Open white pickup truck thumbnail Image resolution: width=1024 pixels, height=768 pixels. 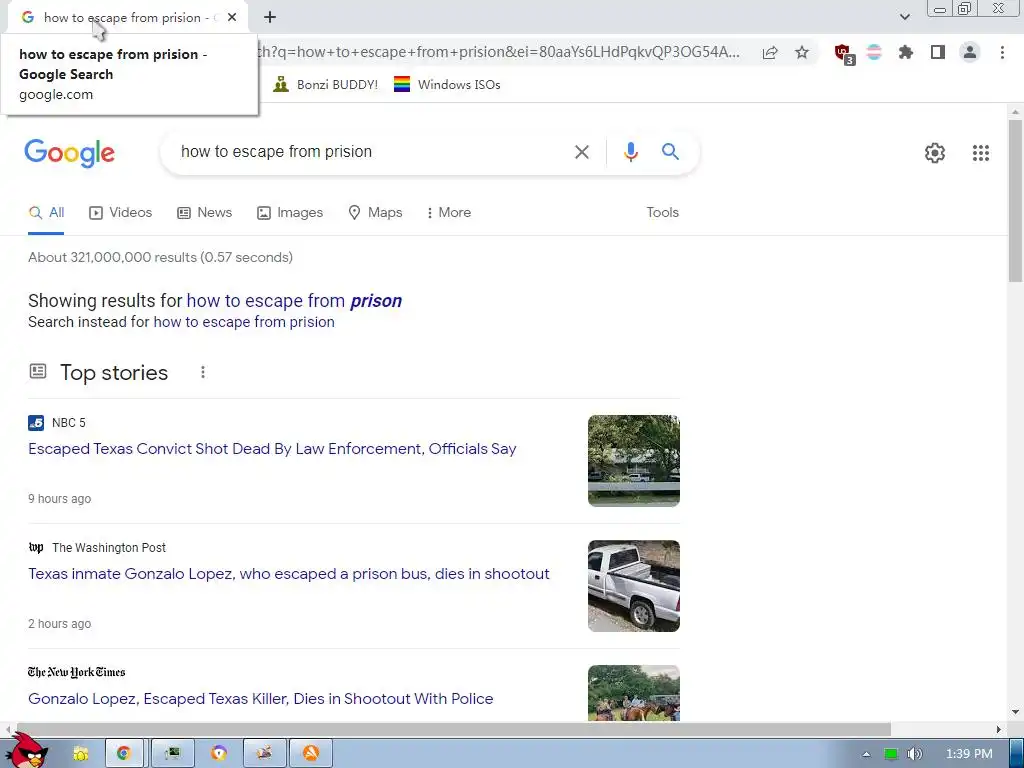[x=633, y=586]
